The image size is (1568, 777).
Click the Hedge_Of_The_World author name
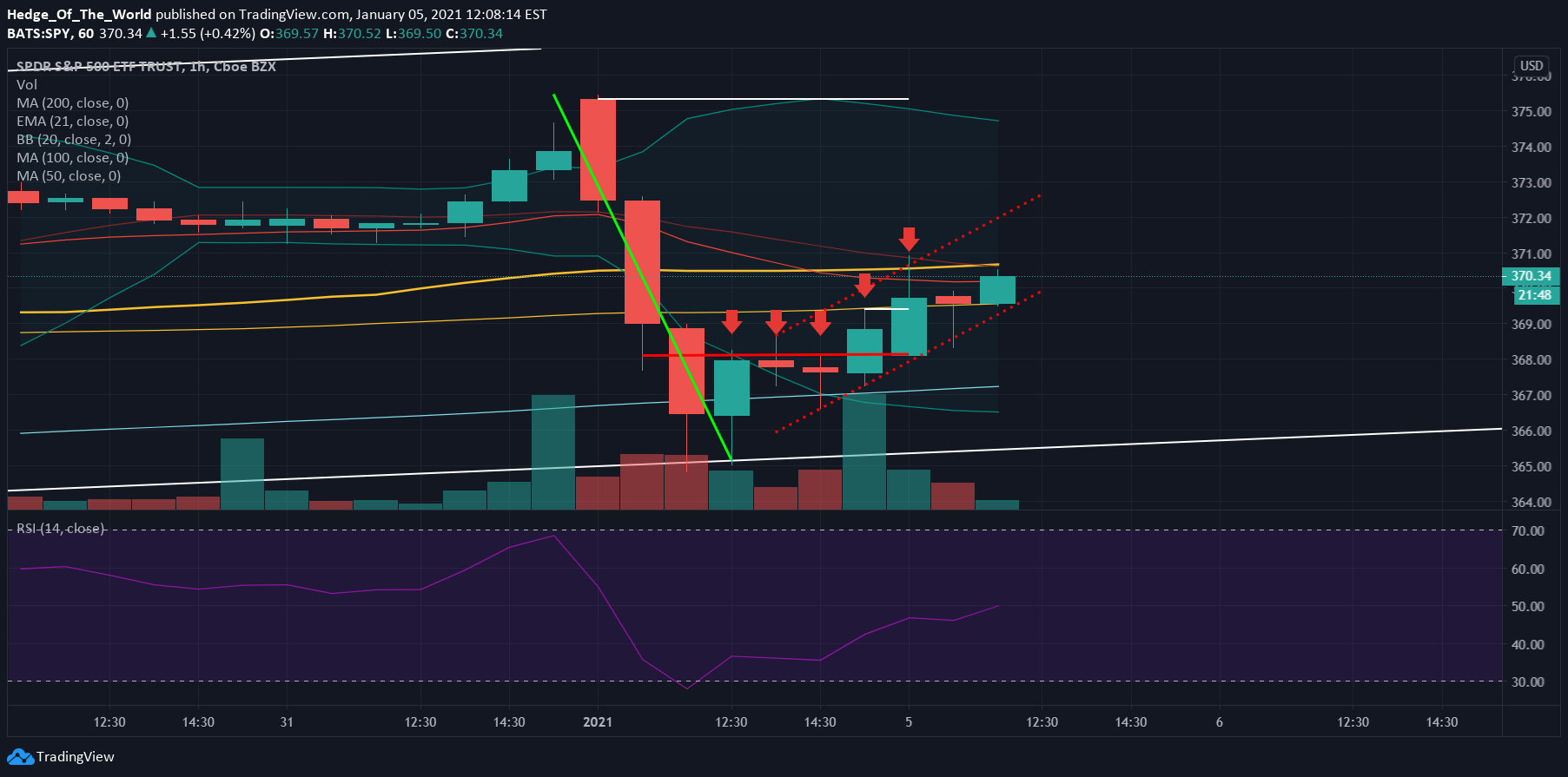pos(79,14)
